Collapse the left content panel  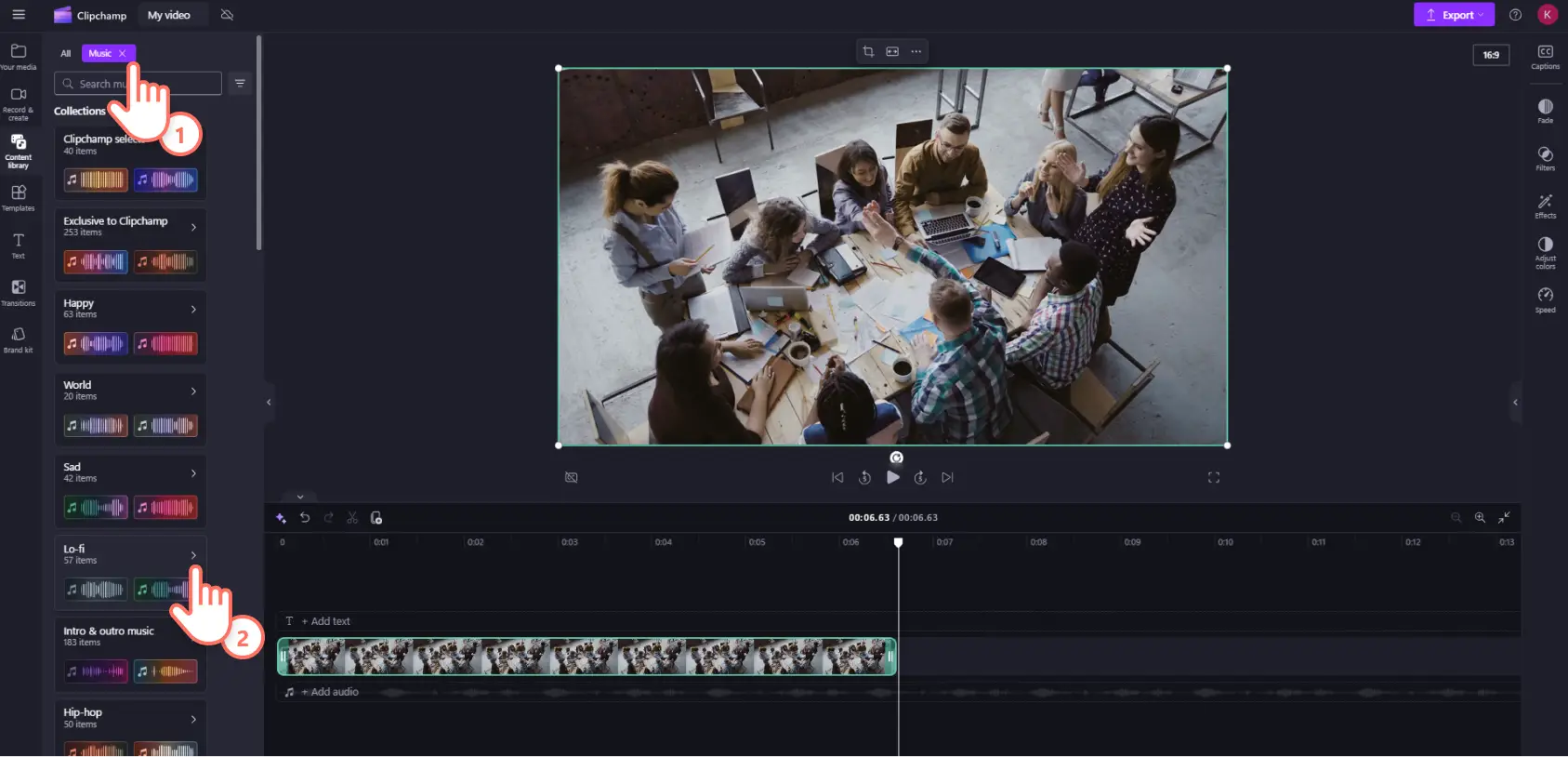point(269,402)
